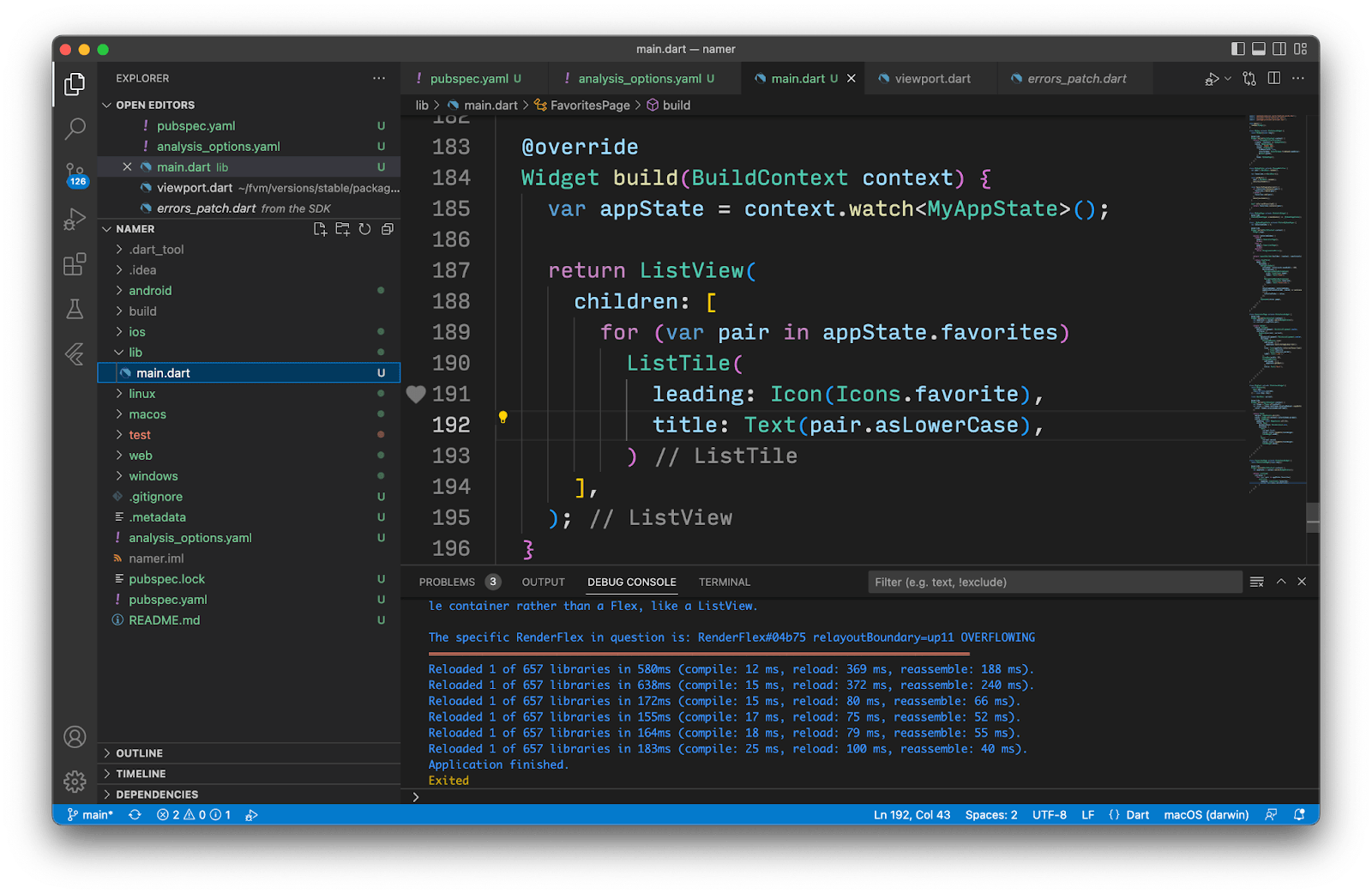Toggle the breakpoint heart marker on line 191
1372x894 pixels.
click(416, 394)
